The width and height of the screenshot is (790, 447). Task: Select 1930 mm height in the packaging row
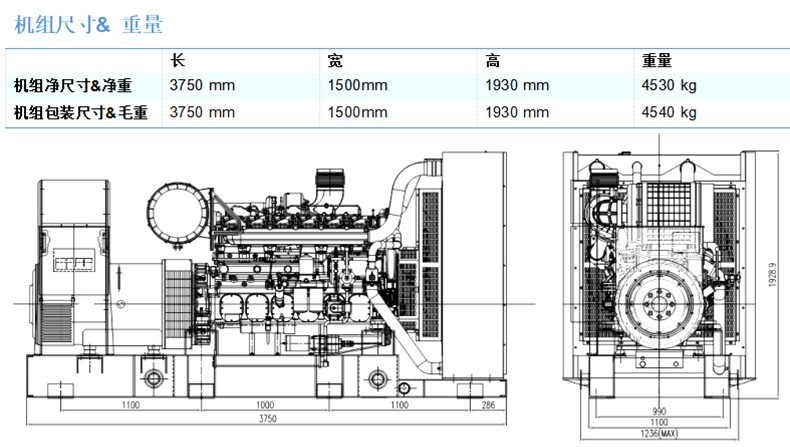coord(517,112)
